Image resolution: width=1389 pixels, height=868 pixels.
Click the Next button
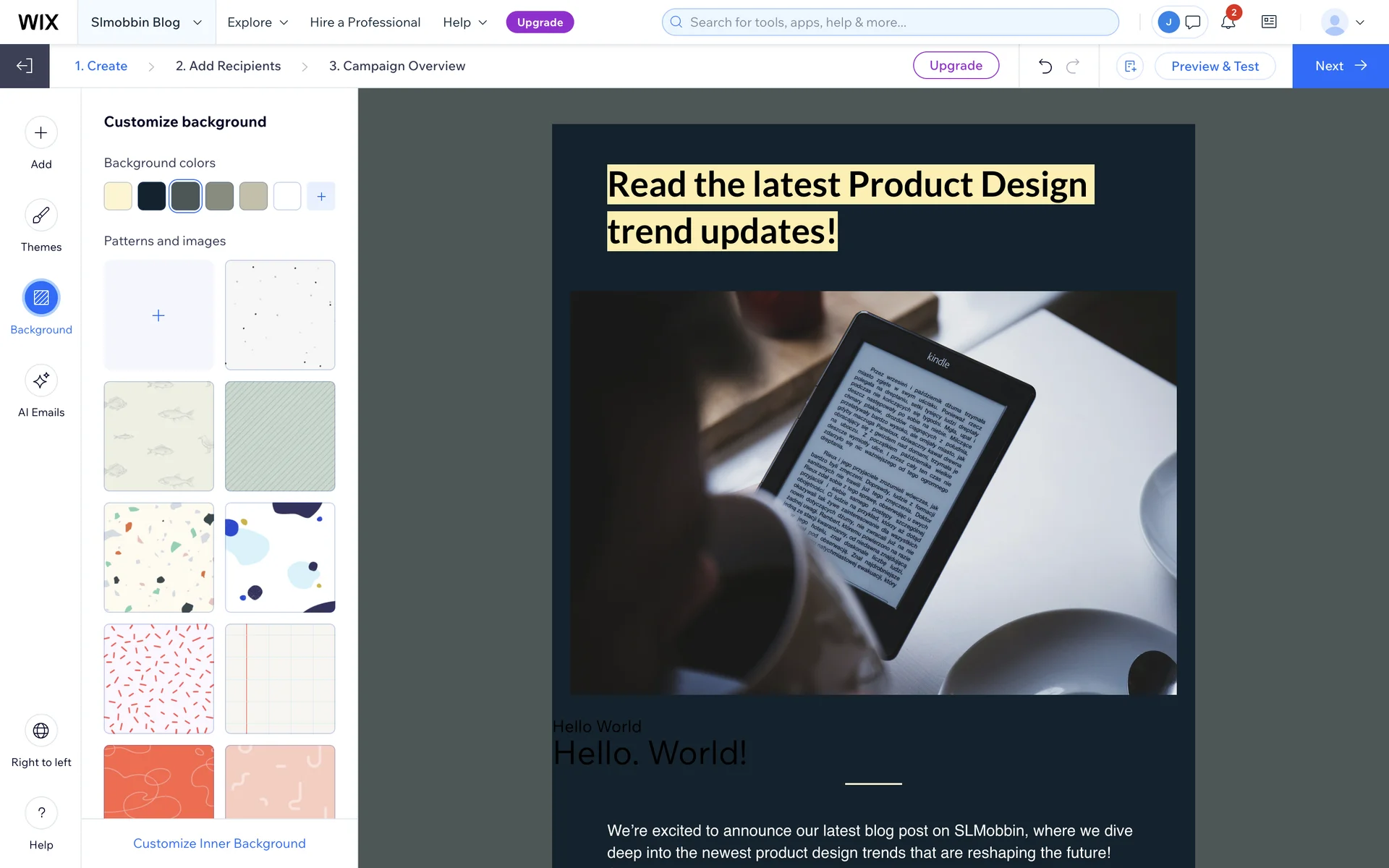click(x=1340, y=66)
